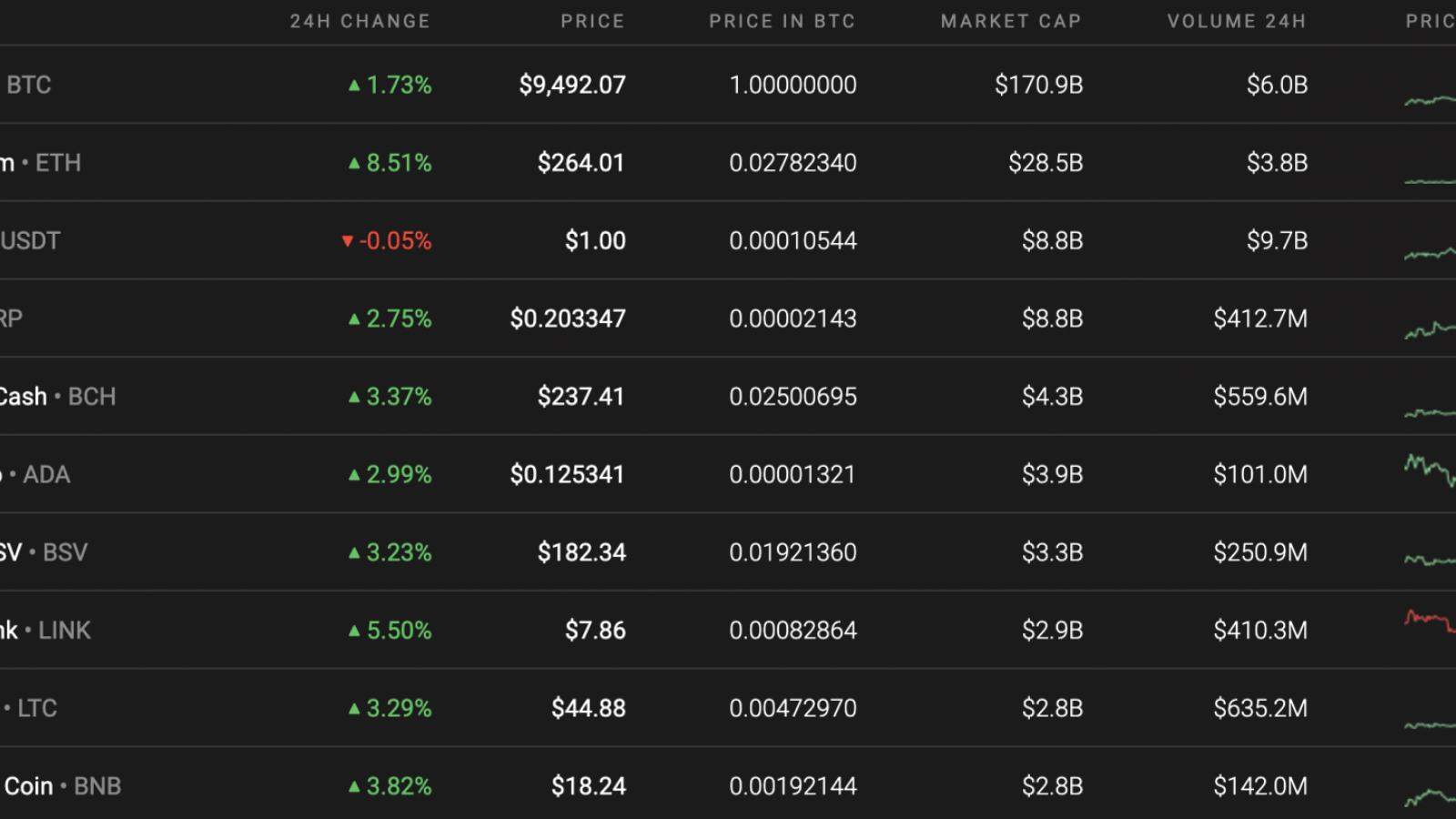Open the BTC coin row name
This screenshot has width=1456, height=819.
pos(28,86)
